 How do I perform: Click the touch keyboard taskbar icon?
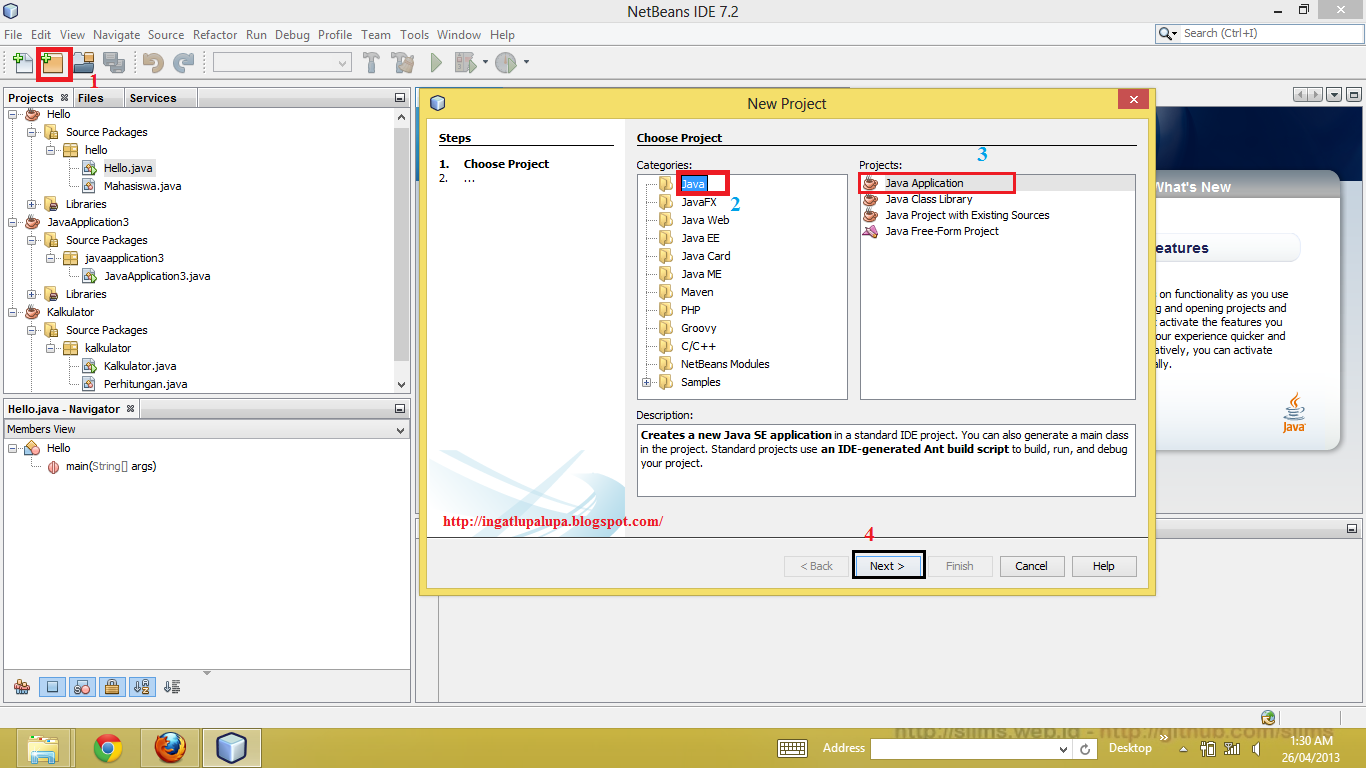[793, 748]
